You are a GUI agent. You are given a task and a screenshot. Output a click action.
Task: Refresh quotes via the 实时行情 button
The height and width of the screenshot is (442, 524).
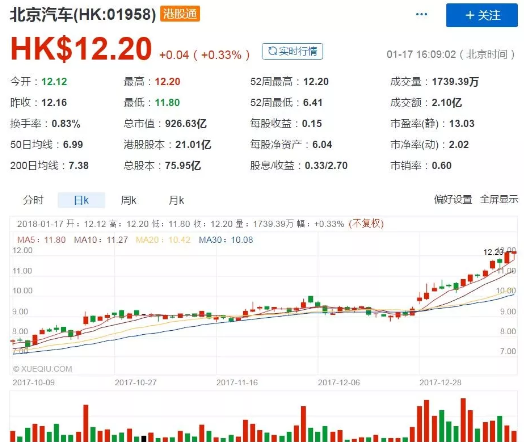point(292,51)
